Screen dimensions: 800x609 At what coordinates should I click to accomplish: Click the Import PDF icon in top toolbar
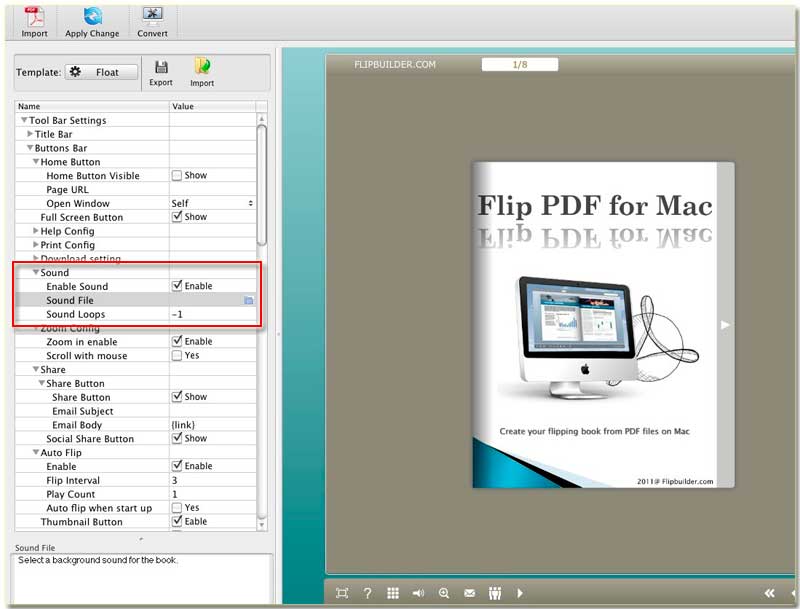[34, 17]
